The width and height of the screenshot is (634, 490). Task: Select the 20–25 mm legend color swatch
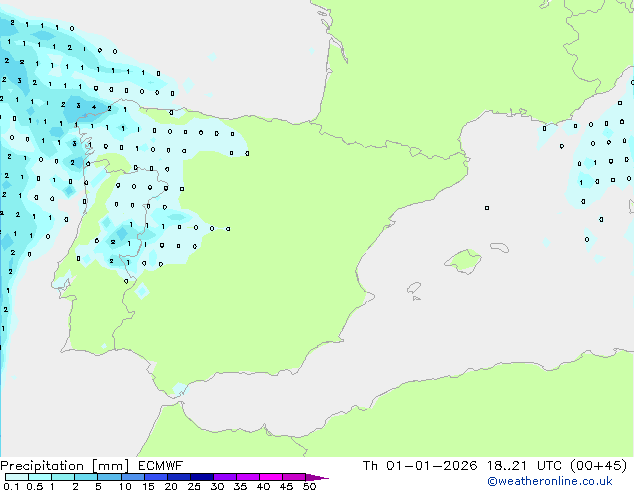[x=178, y=477]
